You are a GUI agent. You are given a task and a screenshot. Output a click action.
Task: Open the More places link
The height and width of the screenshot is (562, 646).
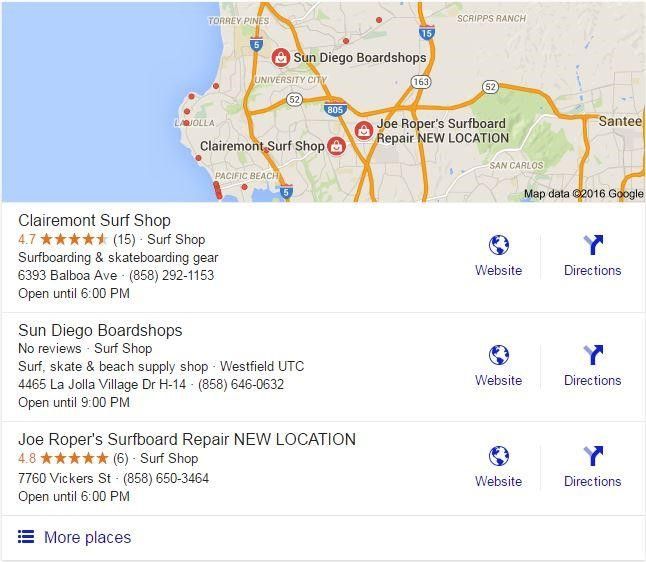click(x=87, y=538)
